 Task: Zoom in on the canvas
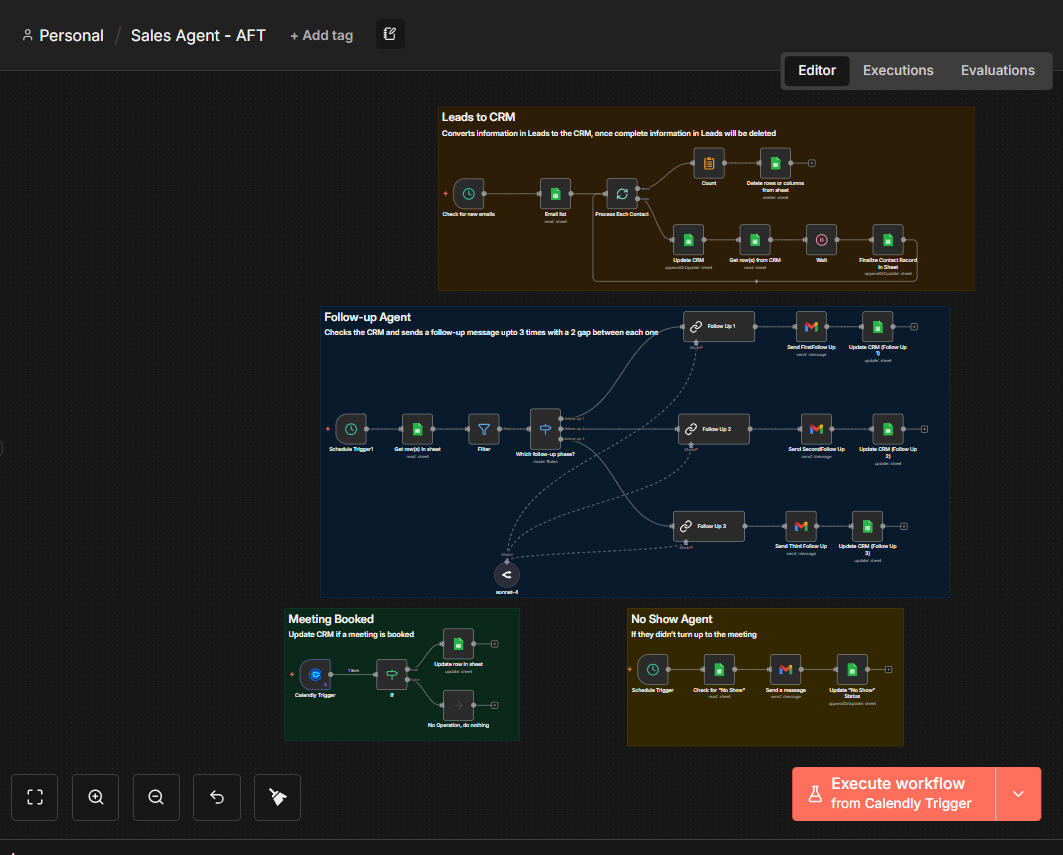click(95, 797)
